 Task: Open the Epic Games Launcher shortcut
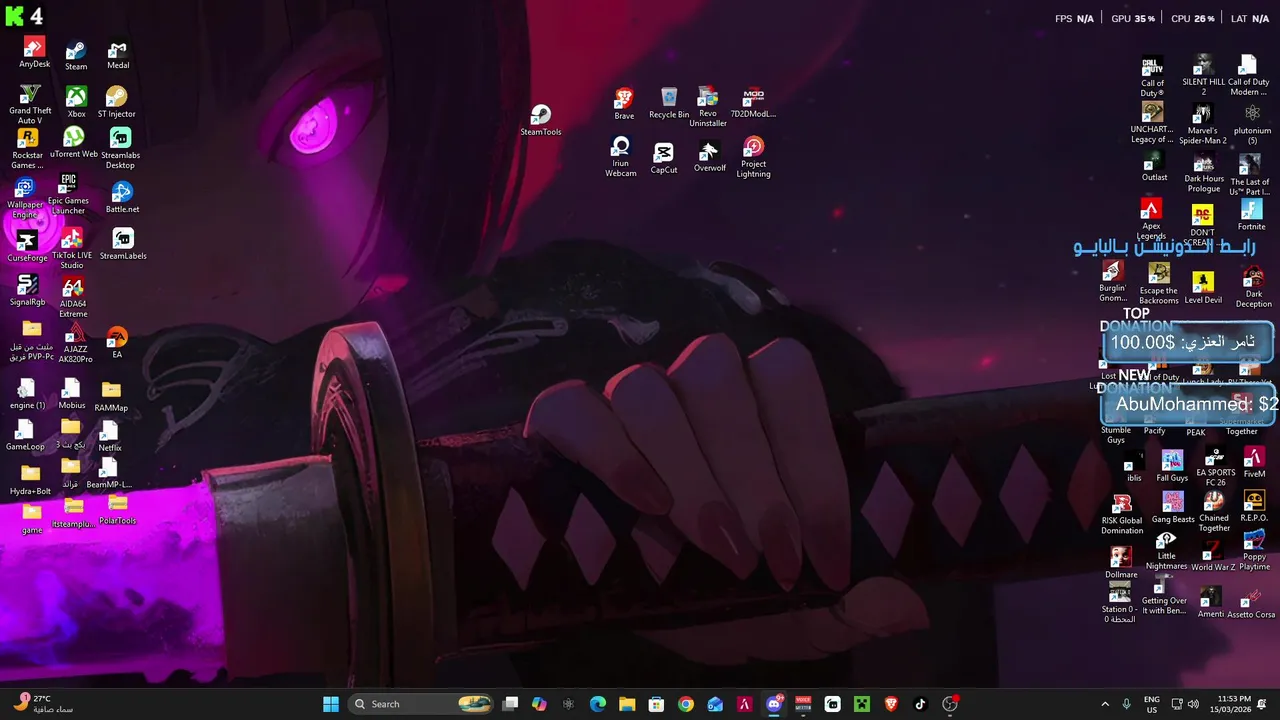click(x=68, y=195)
